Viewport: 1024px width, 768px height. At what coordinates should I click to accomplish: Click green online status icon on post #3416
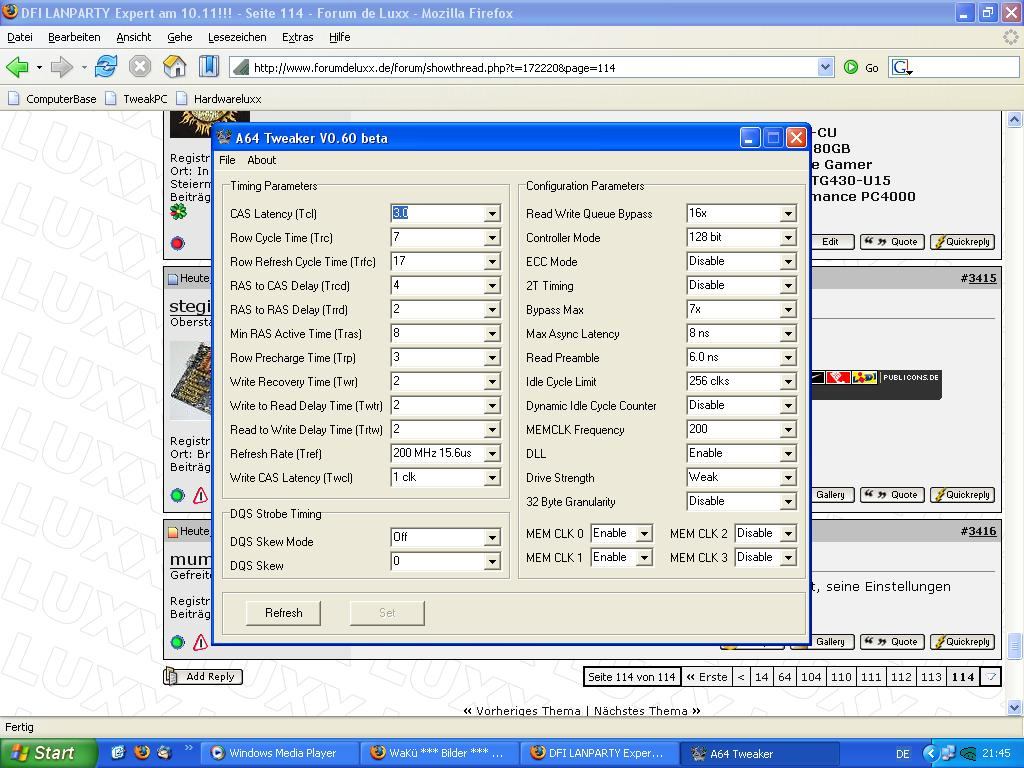coord(177,643)
